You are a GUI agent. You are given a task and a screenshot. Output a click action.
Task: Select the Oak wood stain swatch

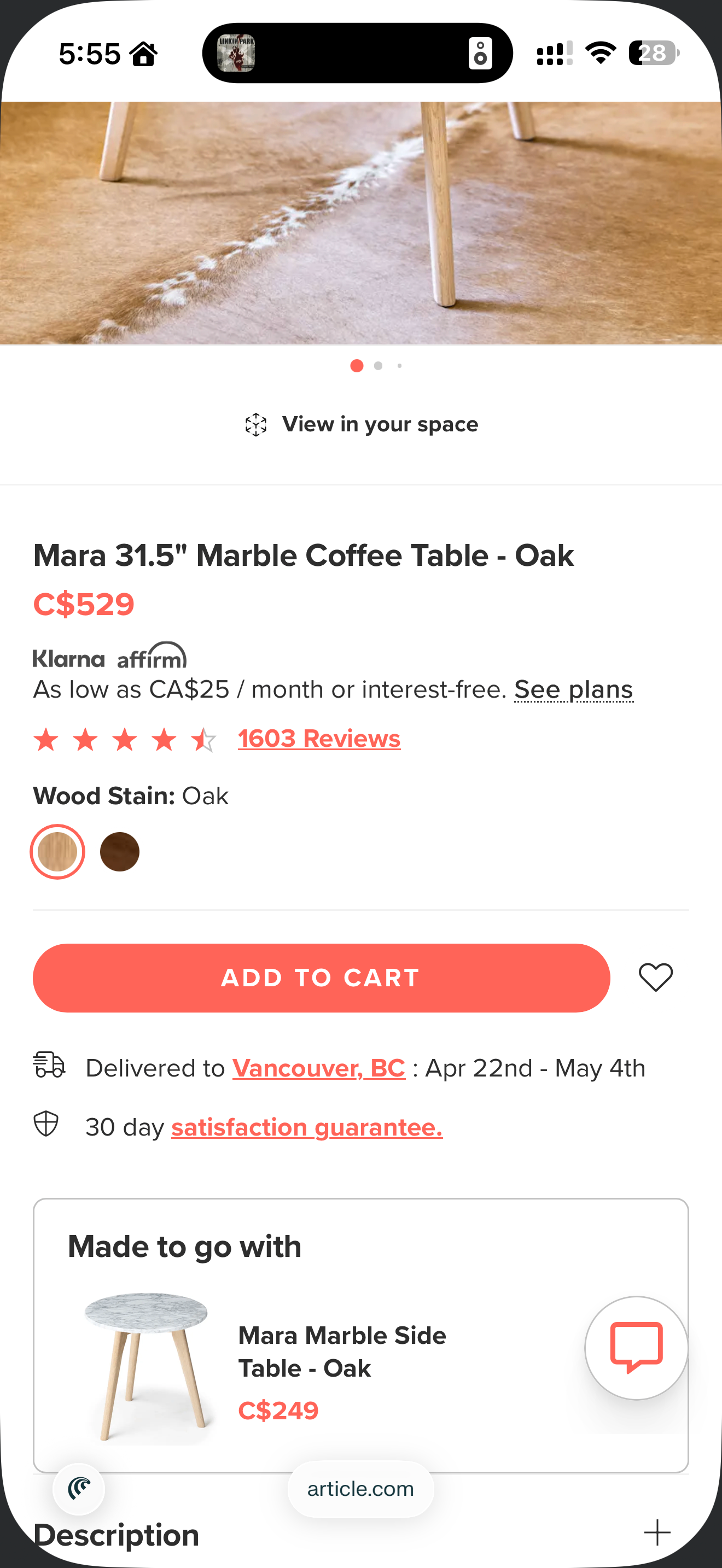pyautogui.click(x=57, y=852)
